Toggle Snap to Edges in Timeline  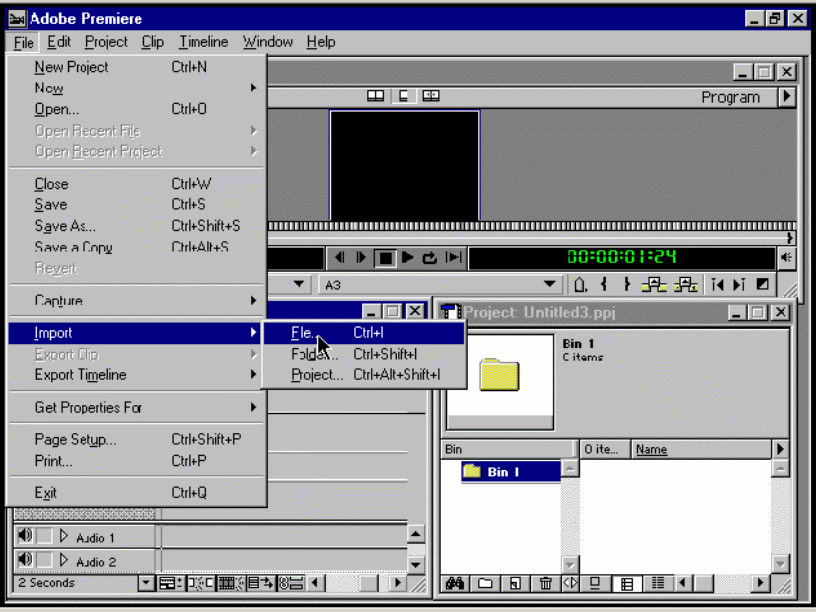(200, 583)
